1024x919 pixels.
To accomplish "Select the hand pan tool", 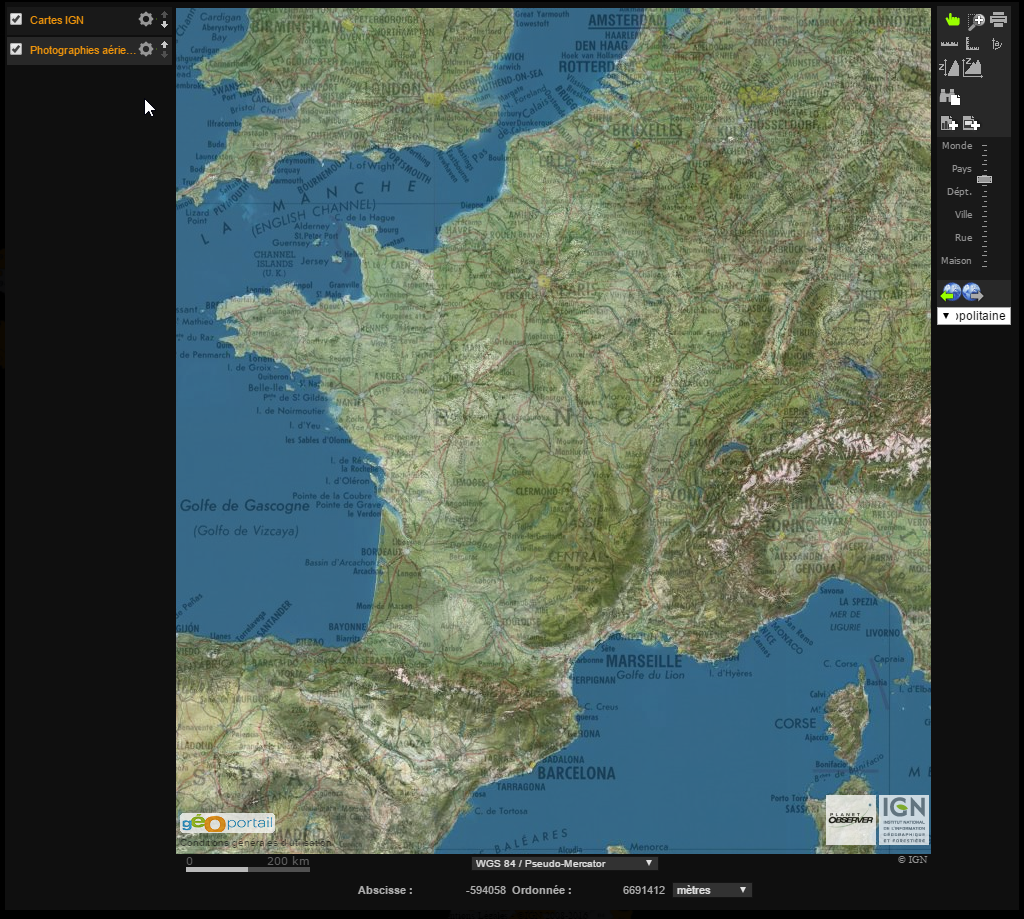I will click(953, 18).
